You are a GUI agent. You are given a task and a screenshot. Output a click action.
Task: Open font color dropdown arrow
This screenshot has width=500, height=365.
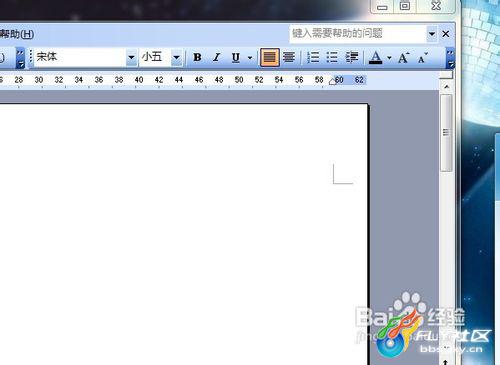pyautogui.click(x=389, y=58)
